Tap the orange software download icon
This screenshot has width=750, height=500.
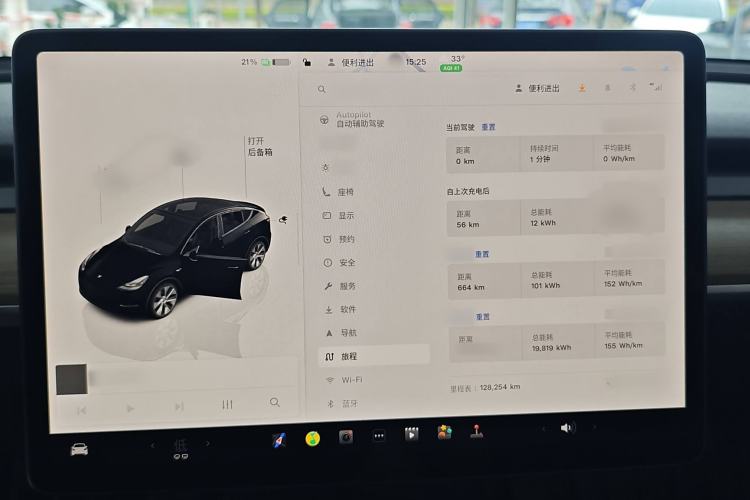tap(582, 88)
